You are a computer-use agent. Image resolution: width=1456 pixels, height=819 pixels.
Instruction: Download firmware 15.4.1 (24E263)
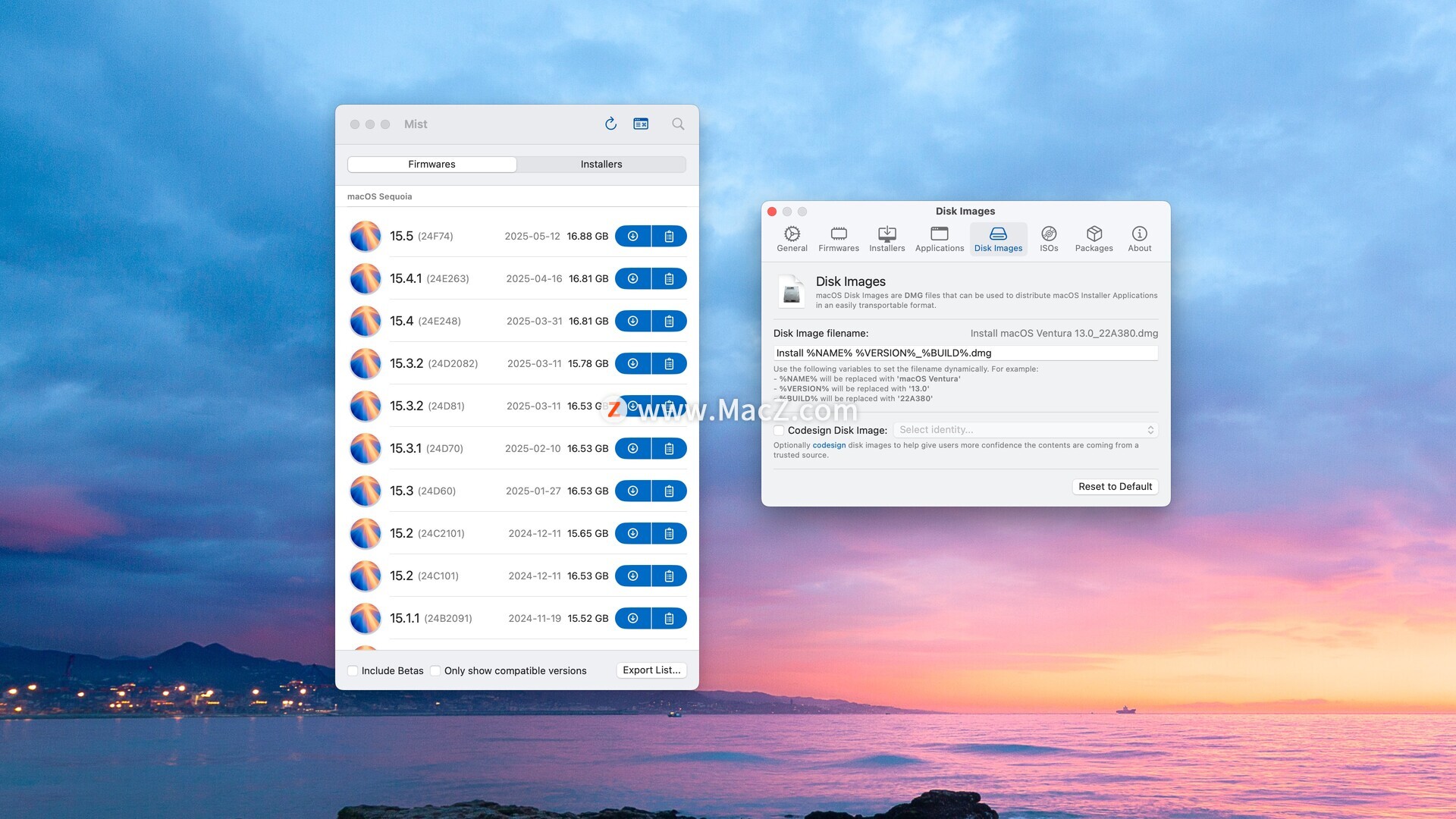pos(632,279)
